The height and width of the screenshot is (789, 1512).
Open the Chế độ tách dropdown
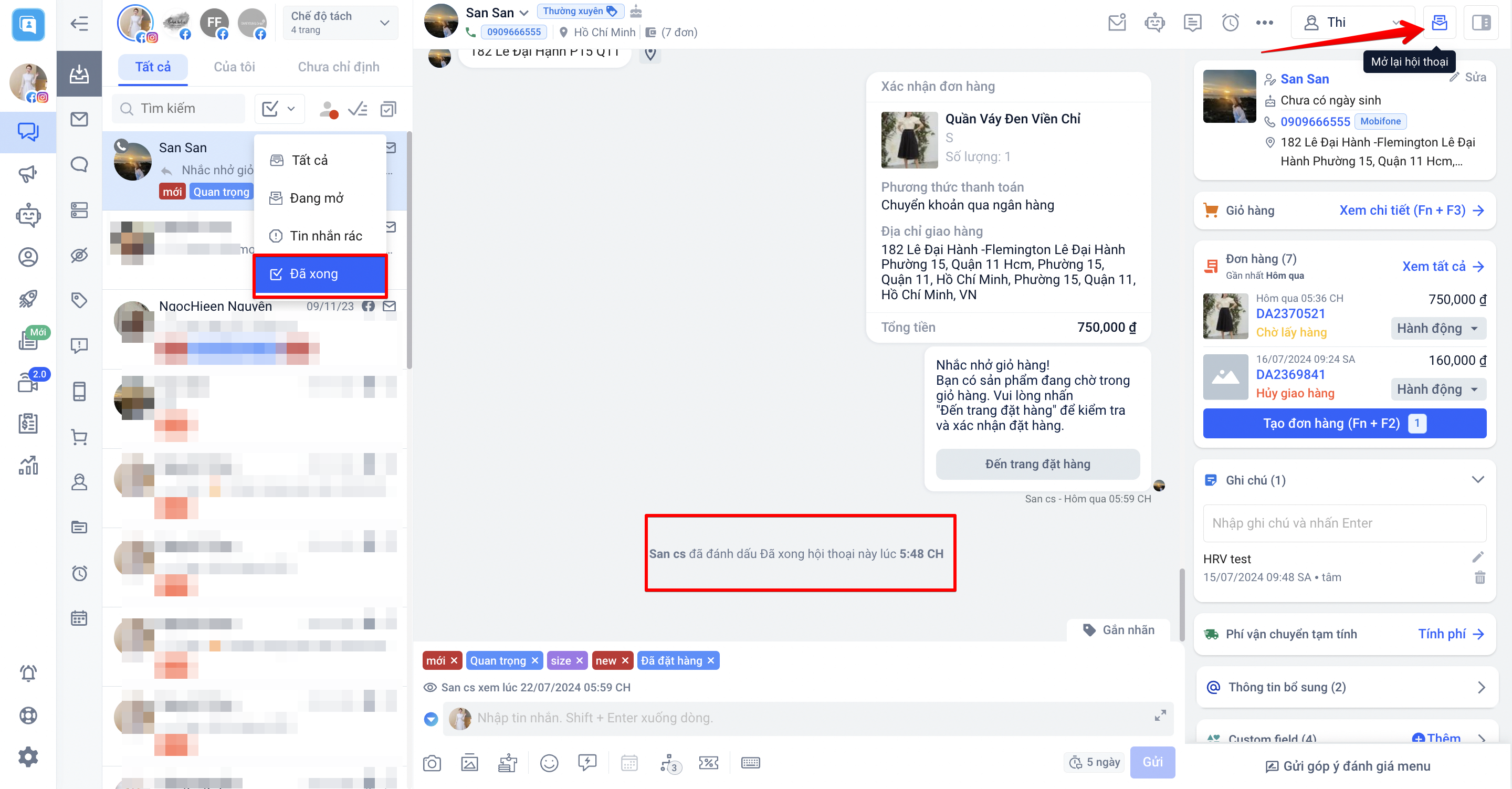[340, 23]
